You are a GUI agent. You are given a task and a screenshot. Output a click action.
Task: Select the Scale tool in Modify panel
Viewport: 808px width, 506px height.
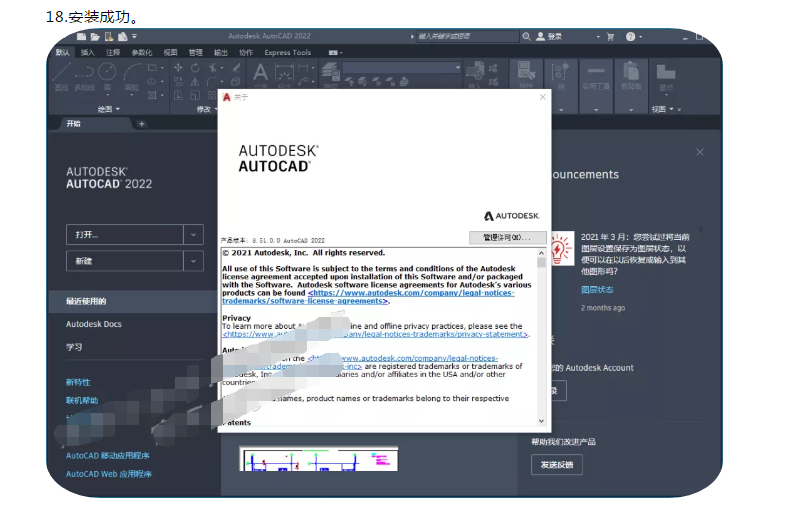tap(195, 95)
